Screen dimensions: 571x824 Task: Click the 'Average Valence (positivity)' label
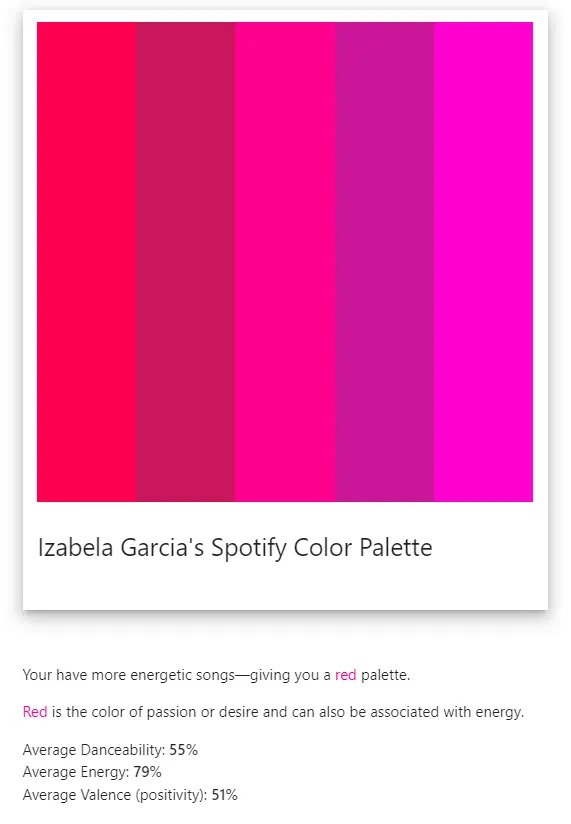tap(115, 795)
